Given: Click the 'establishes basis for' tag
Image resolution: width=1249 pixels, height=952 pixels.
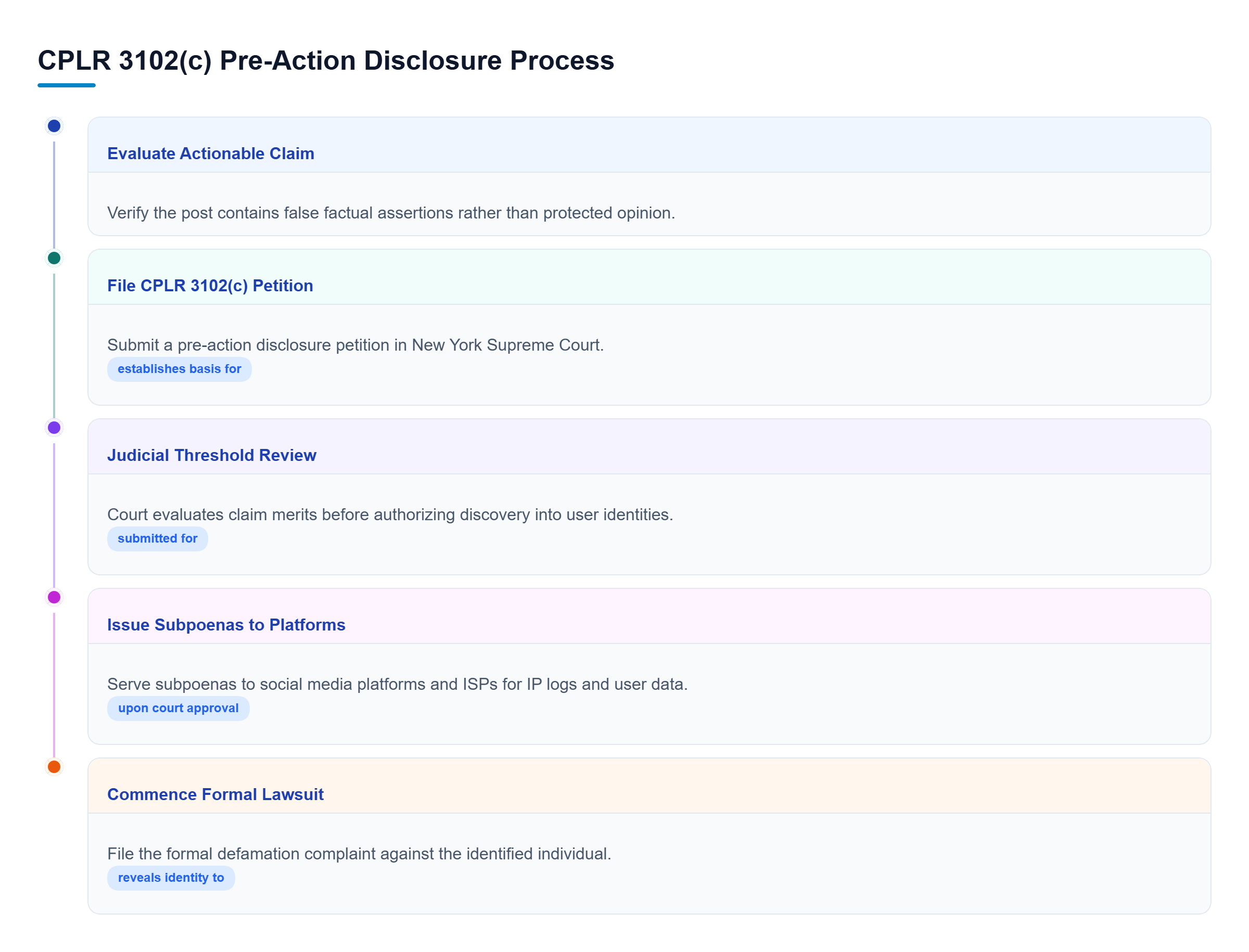Looking at the screenshot, I should click(179, 369).
